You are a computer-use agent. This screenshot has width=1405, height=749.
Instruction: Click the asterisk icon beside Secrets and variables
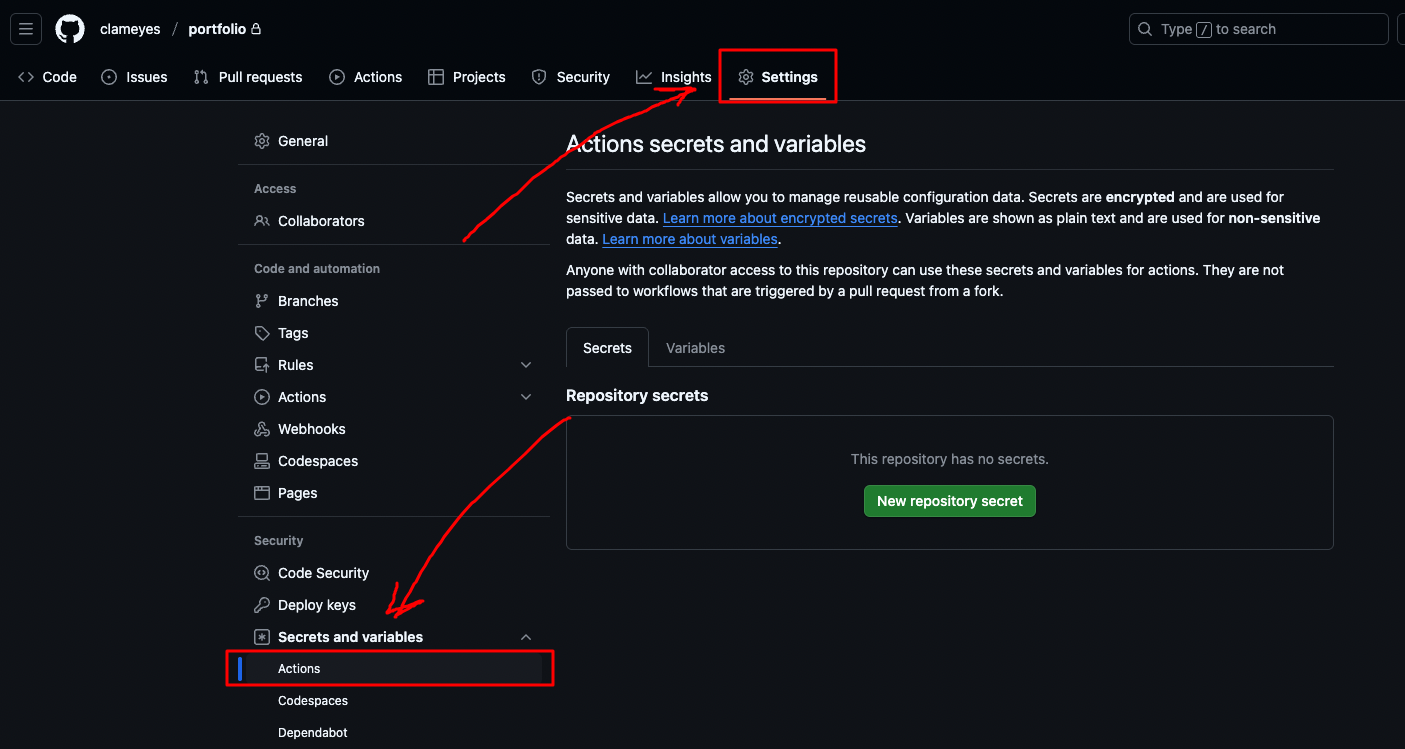[262, 637]
